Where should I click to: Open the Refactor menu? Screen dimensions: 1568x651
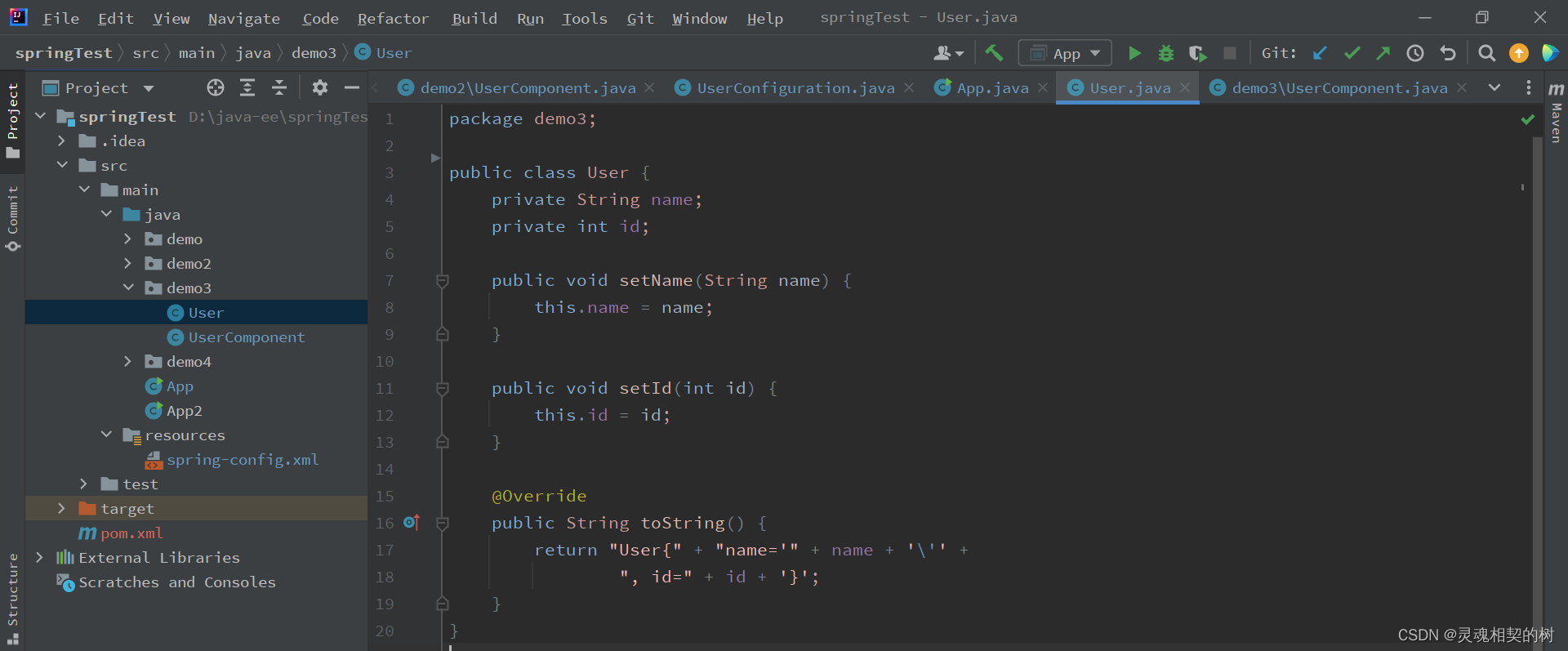pos(393,18)
